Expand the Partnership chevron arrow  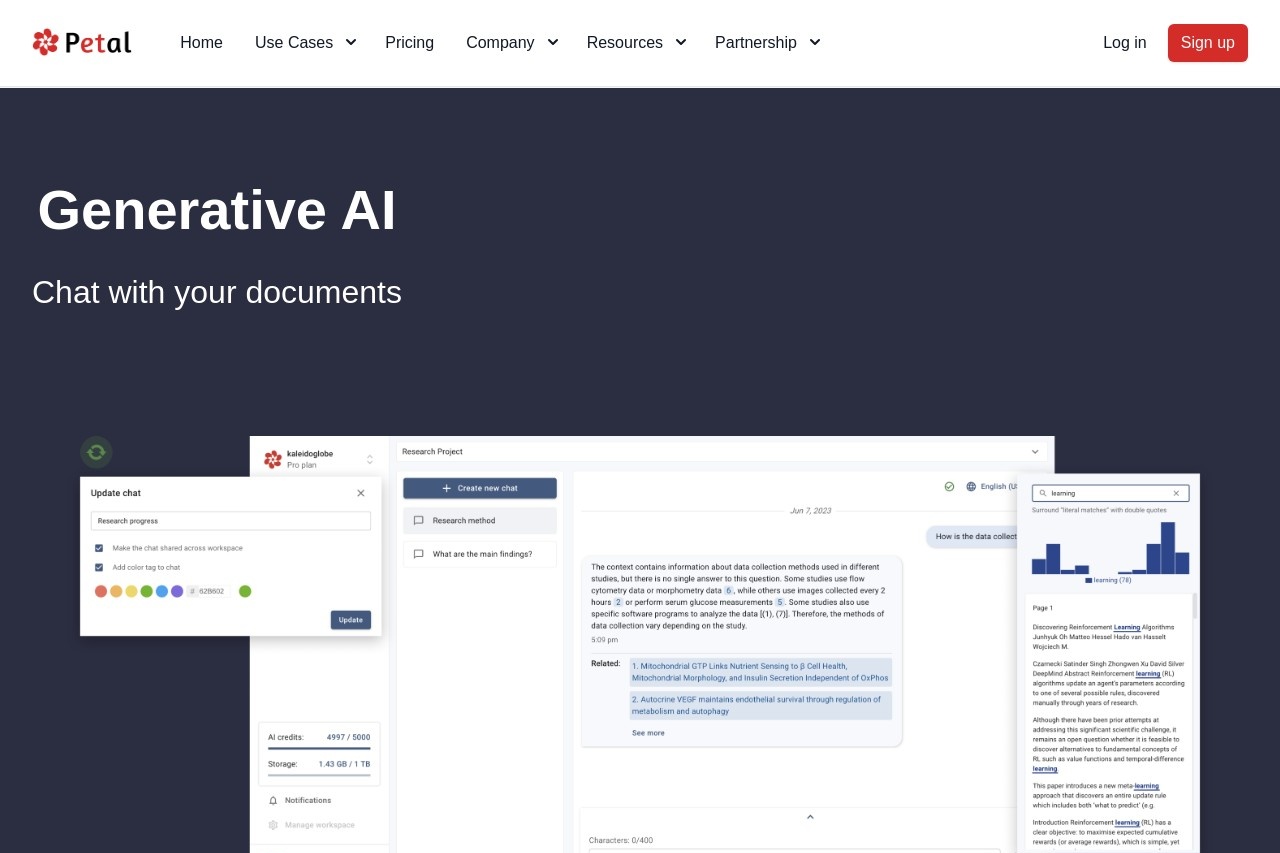tap(815, 42)
